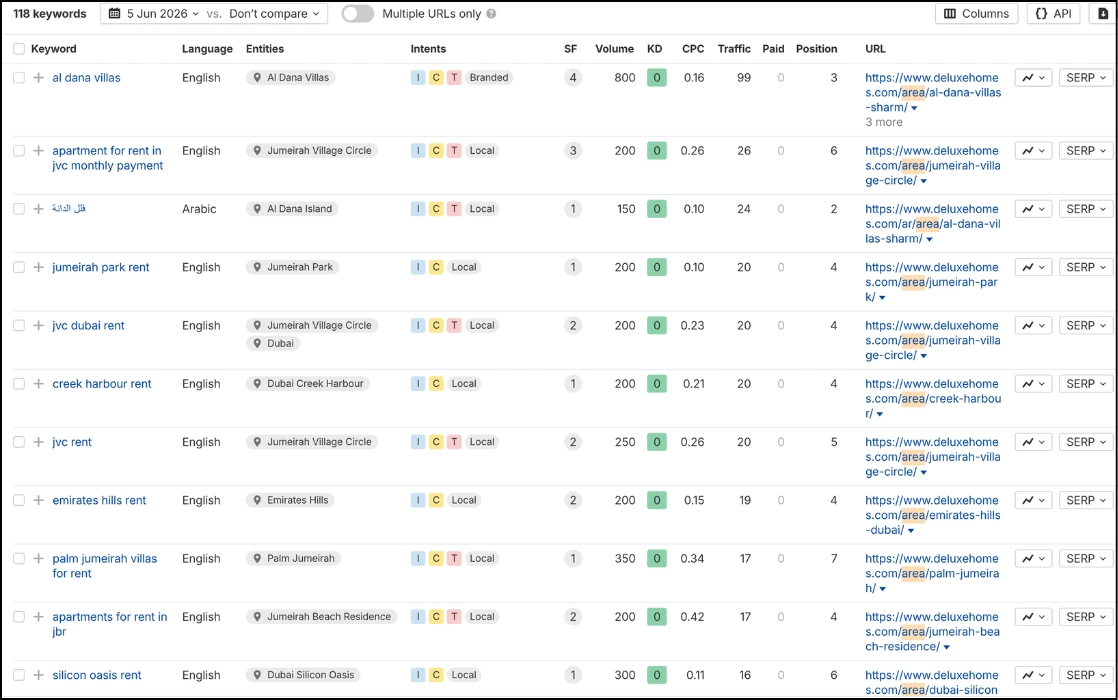Open position history chart for silicon oasis rent
The image size is (1118, 700).
(1033, 675)
